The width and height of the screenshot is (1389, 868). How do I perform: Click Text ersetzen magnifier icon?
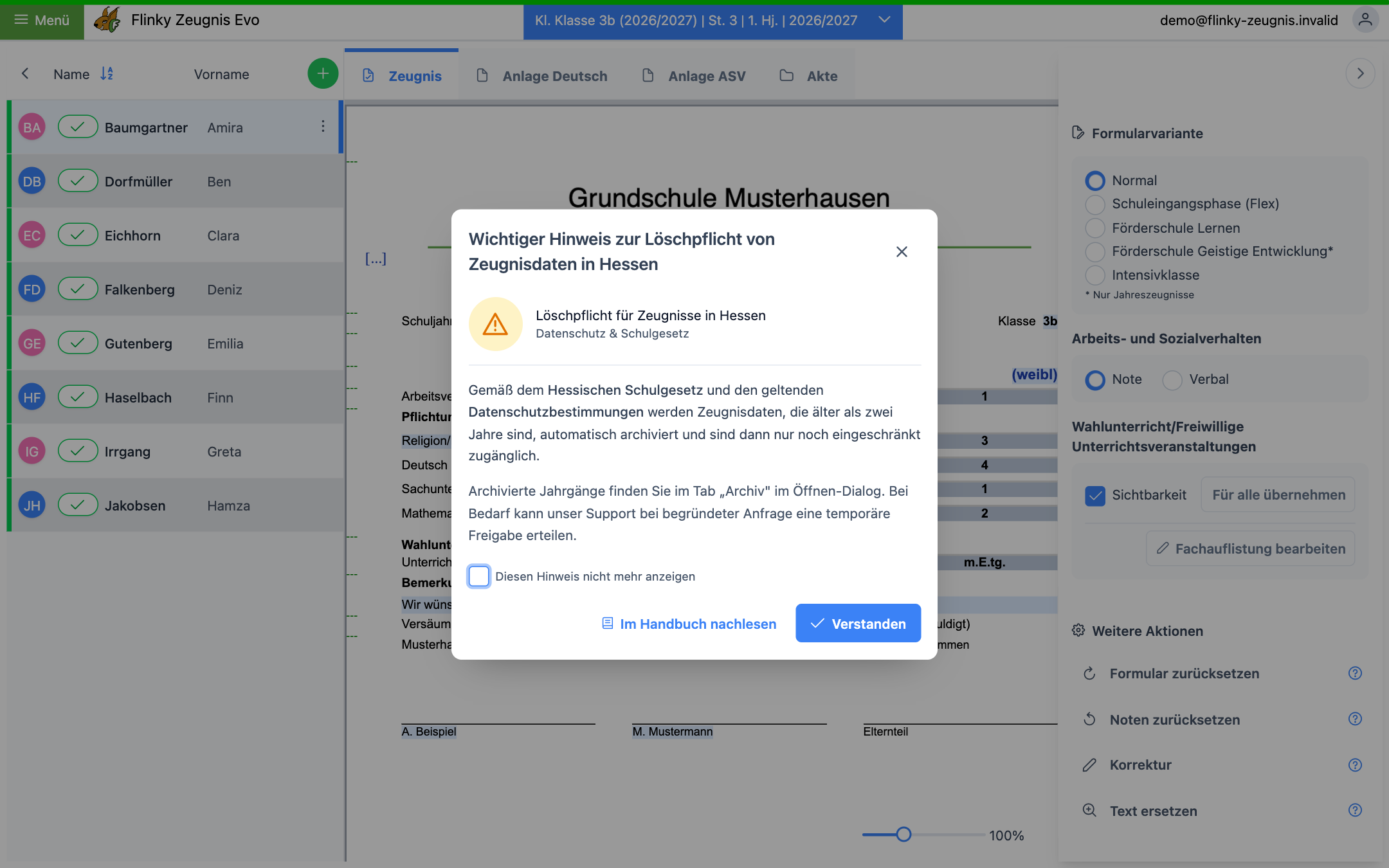coord(1089,810)
